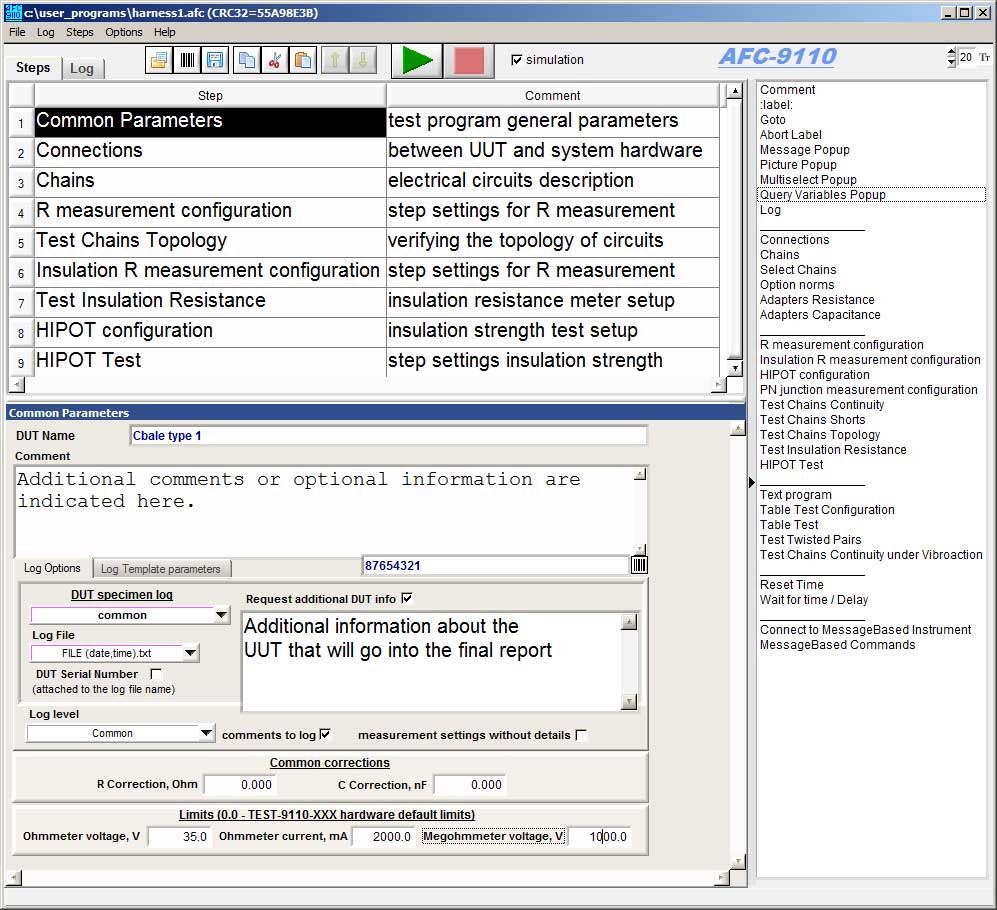Switch to the Steps tab
997x910 pixels.
click(33, 67)
